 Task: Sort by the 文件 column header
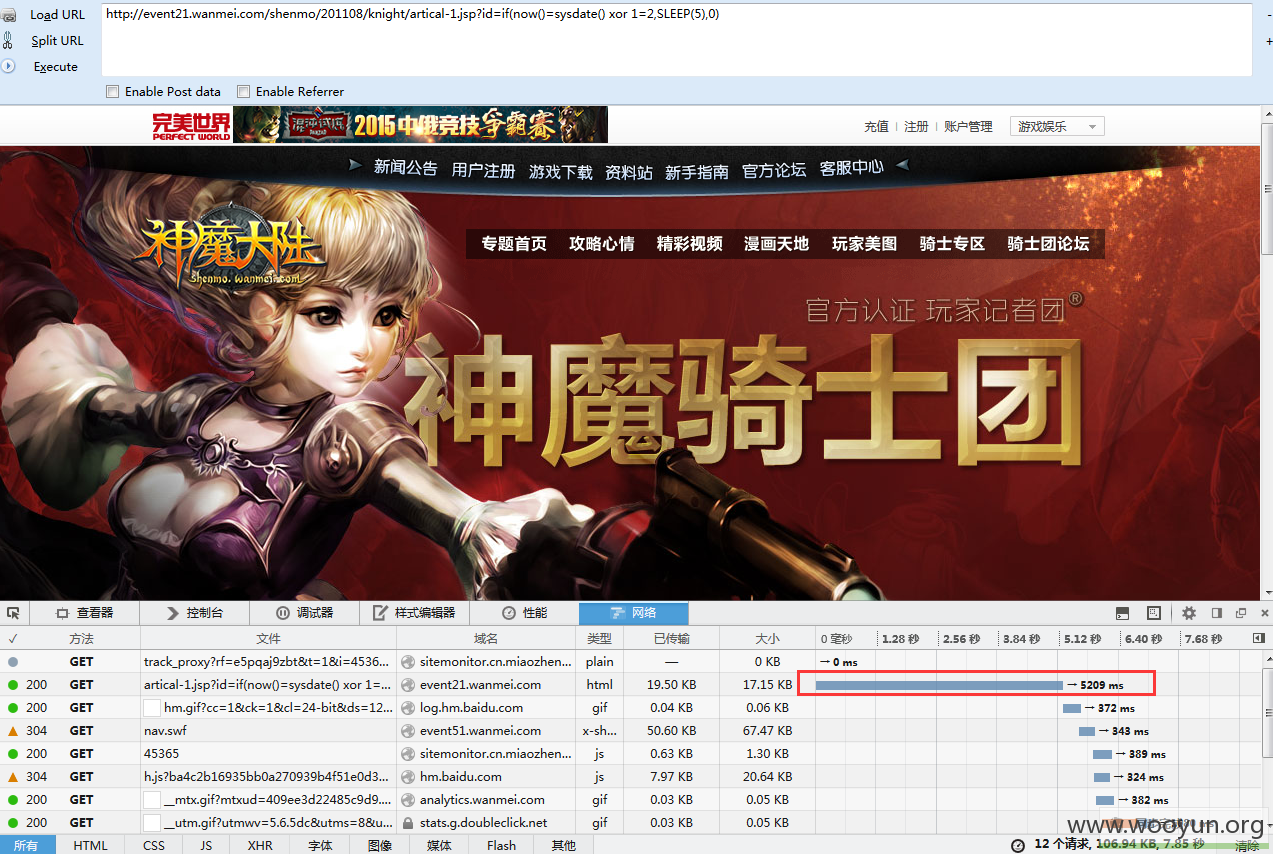click(x=268, y=638)
